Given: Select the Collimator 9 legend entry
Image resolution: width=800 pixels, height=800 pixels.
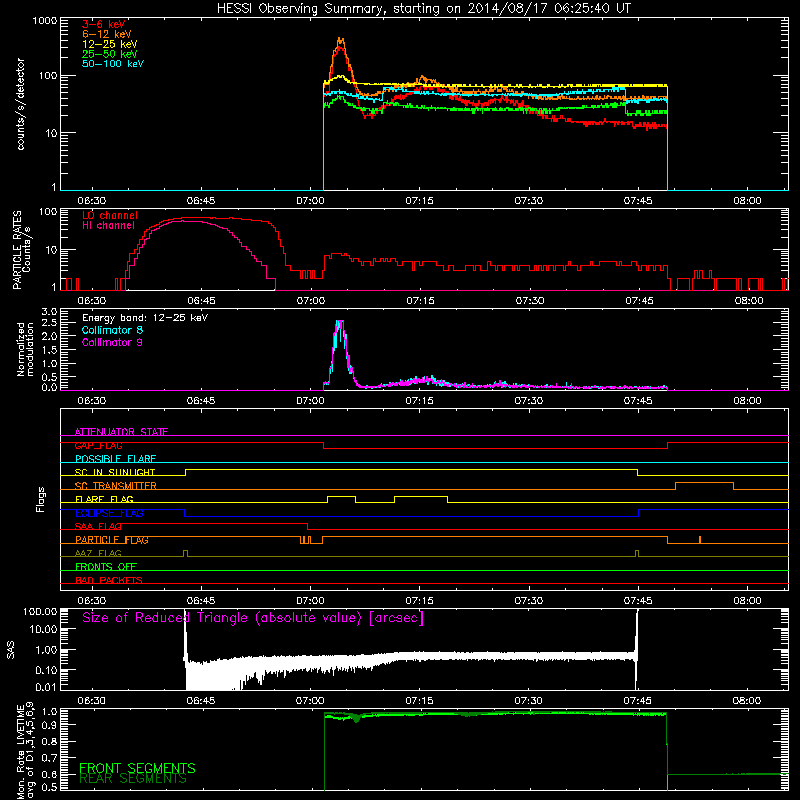Looking at the screenshot, I should 112,342.
